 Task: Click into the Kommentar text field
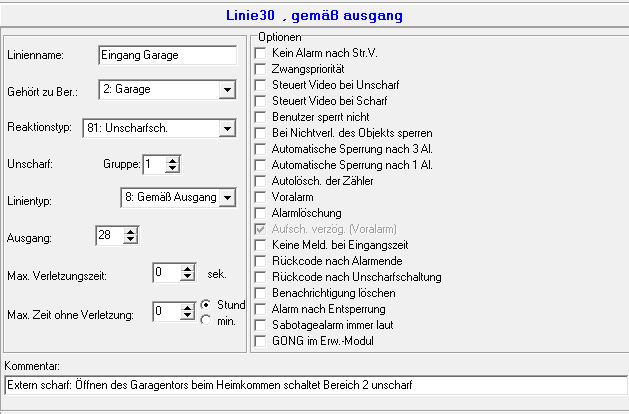tap(315, 385)
